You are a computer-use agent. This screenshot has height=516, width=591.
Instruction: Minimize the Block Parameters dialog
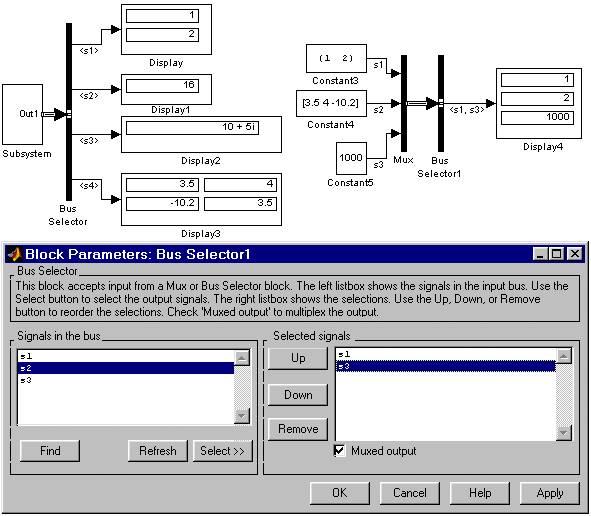[540, 254]
